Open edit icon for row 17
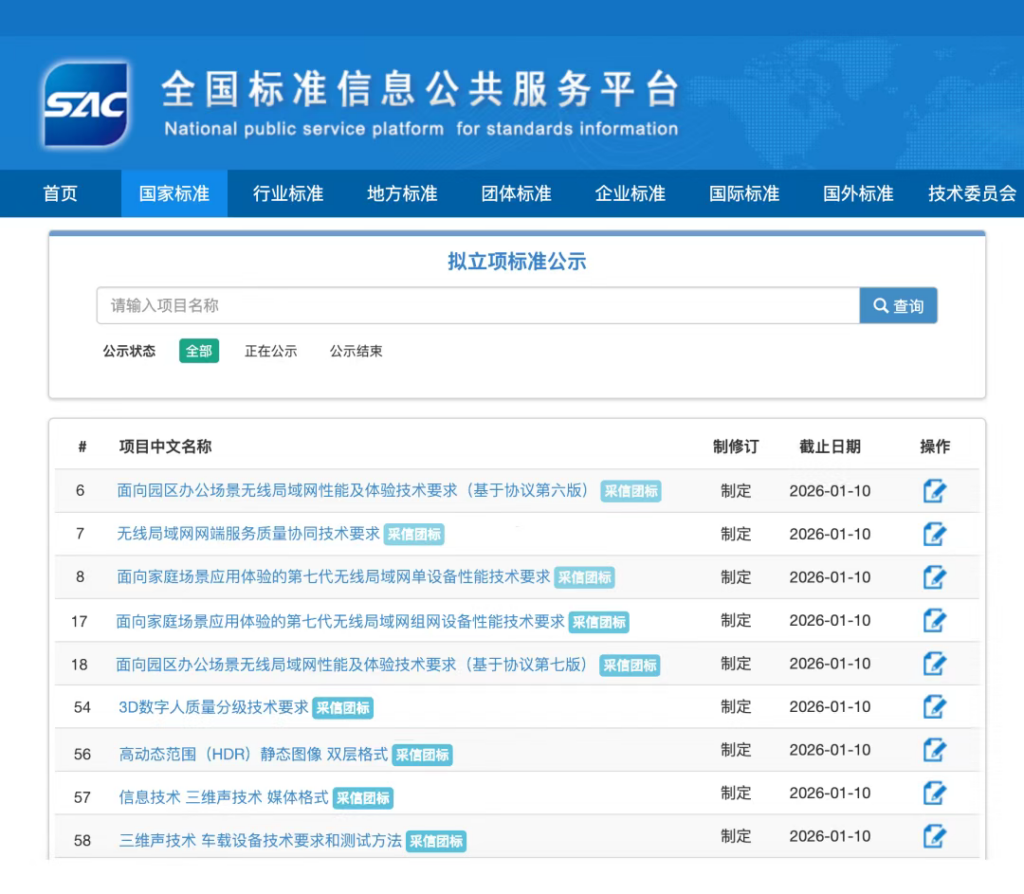Image resolution: width=1024 pixels, height=894 pixels. point(934,621)
